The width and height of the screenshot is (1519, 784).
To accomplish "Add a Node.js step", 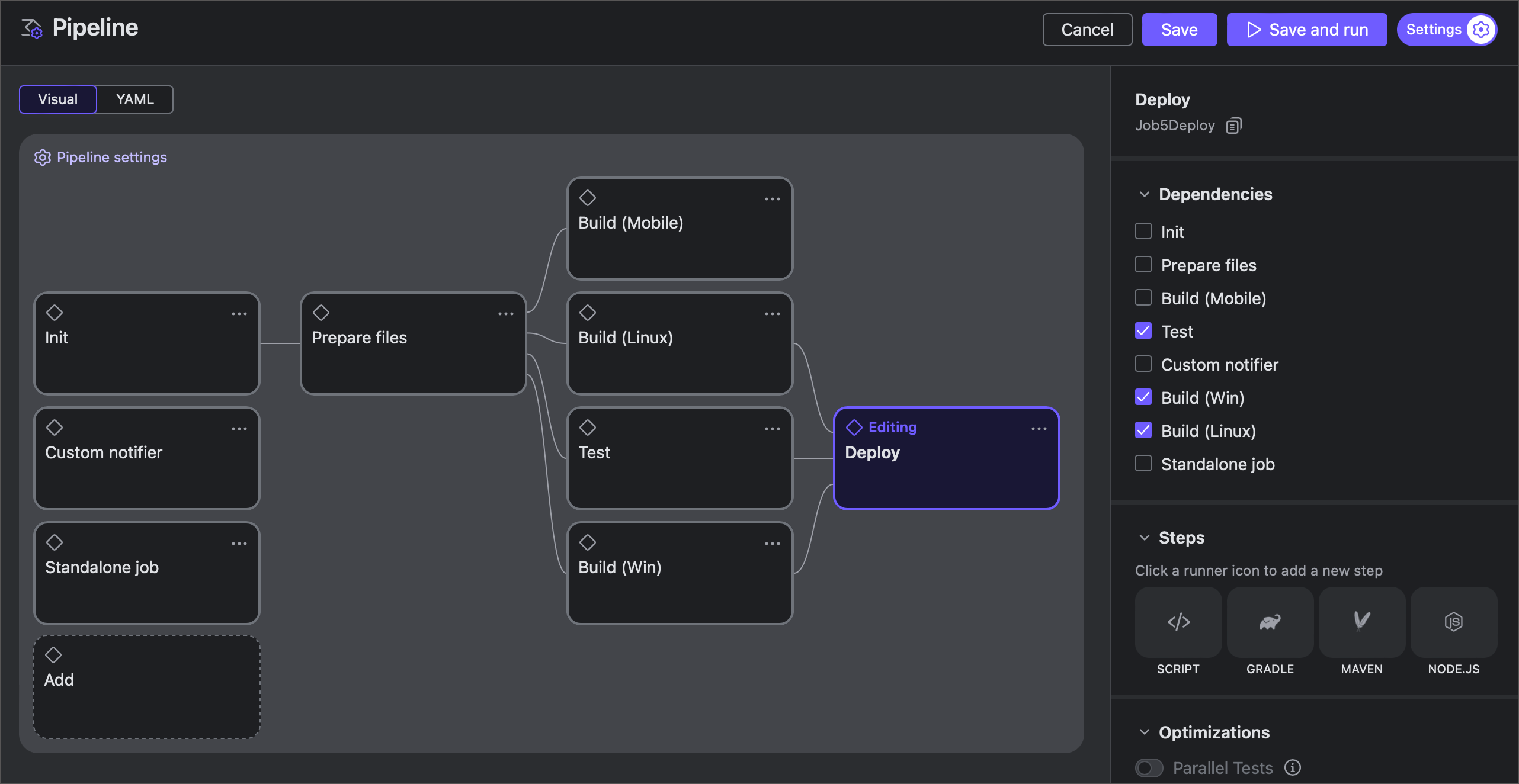I will pyautogui.click(x=1453, y=622).
